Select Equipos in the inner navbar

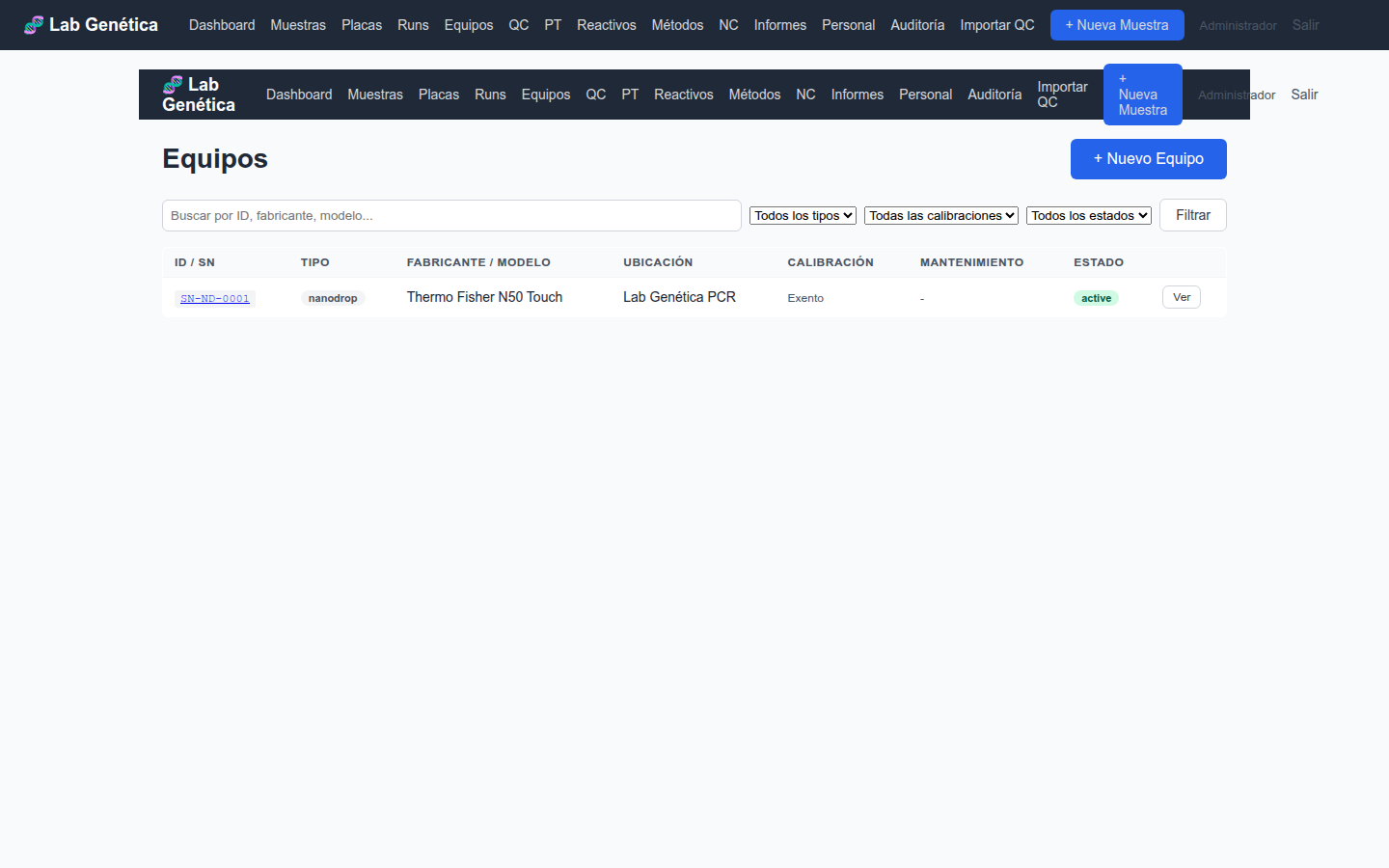tap(546, 95)
